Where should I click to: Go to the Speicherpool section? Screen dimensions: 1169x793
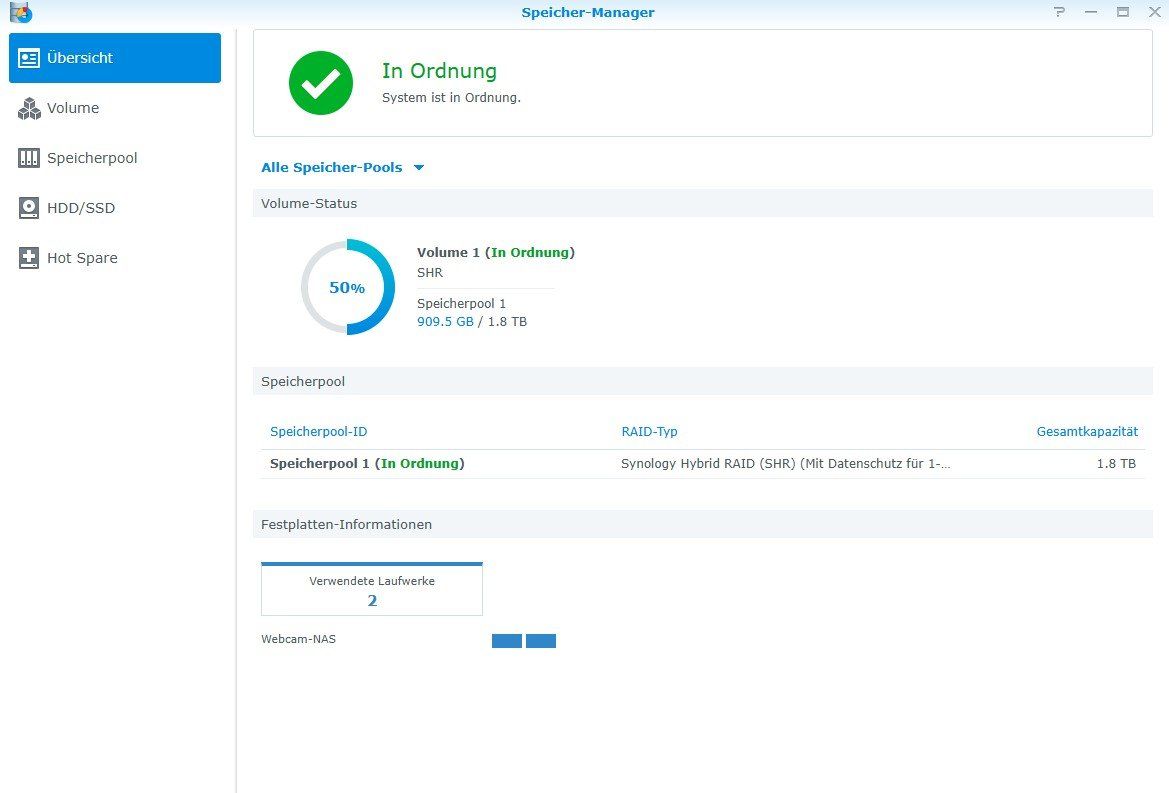[x=115, y=158]
